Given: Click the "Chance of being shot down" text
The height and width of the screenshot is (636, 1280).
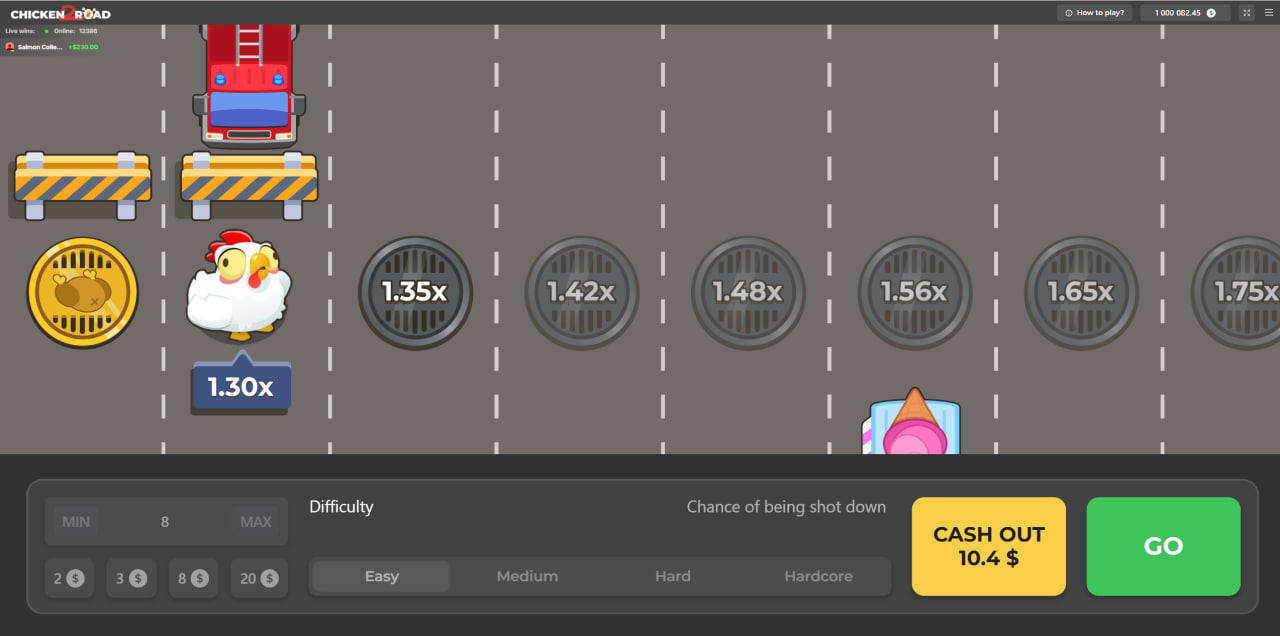Looking at the screenshot, I should (786, 507).
